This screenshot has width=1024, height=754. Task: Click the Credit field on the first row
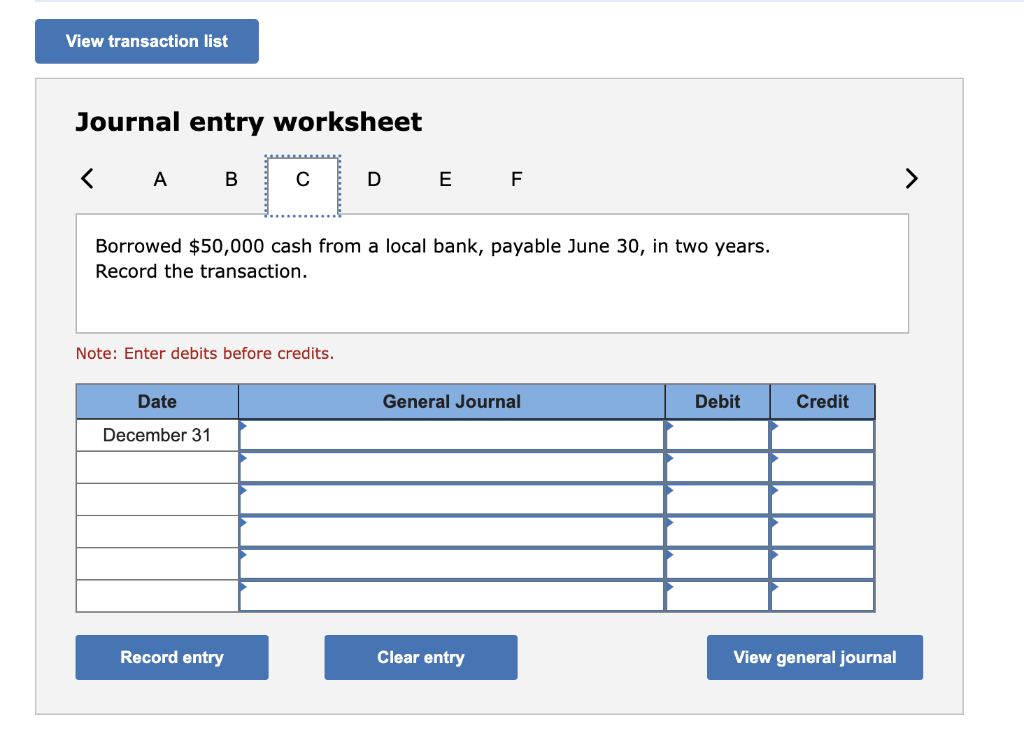tap(822, 435)
